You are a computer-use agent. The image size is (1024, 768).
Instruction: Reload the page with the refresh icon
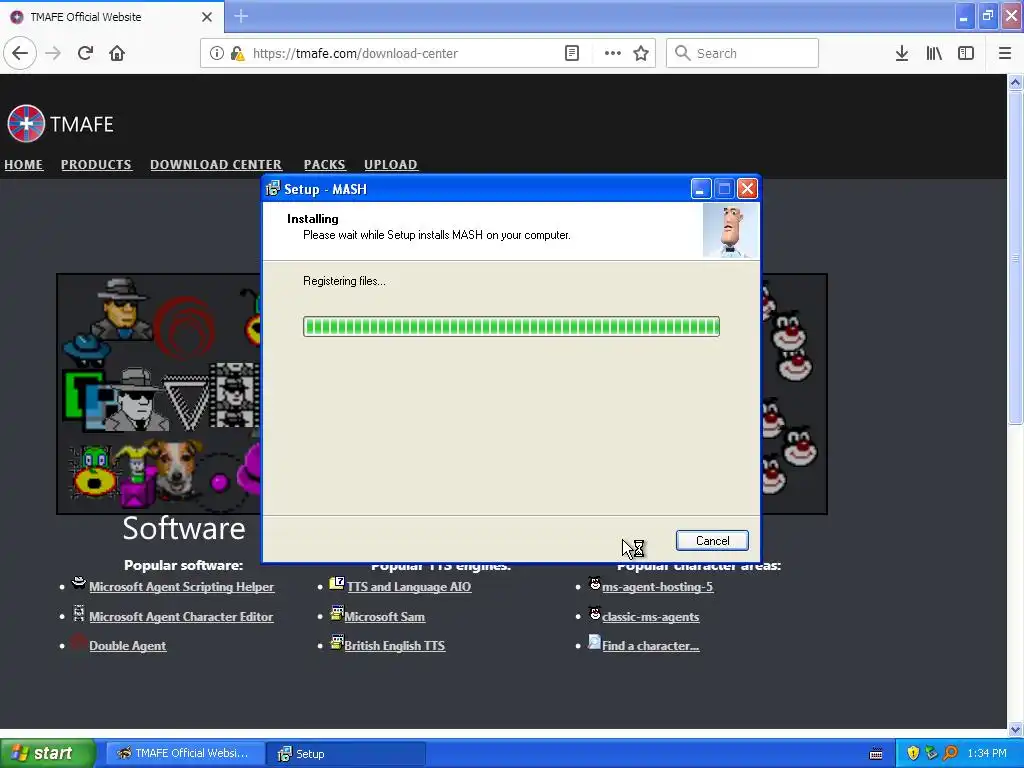point(85,53)
